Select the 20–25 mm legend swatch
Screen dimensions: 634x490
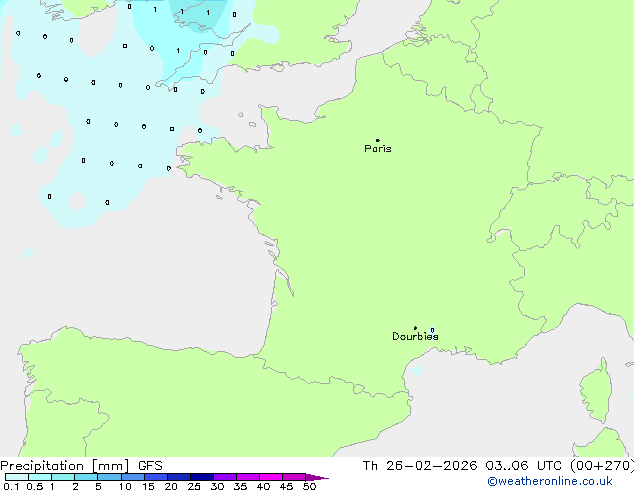pyautogui.click(x=178, y=477)
